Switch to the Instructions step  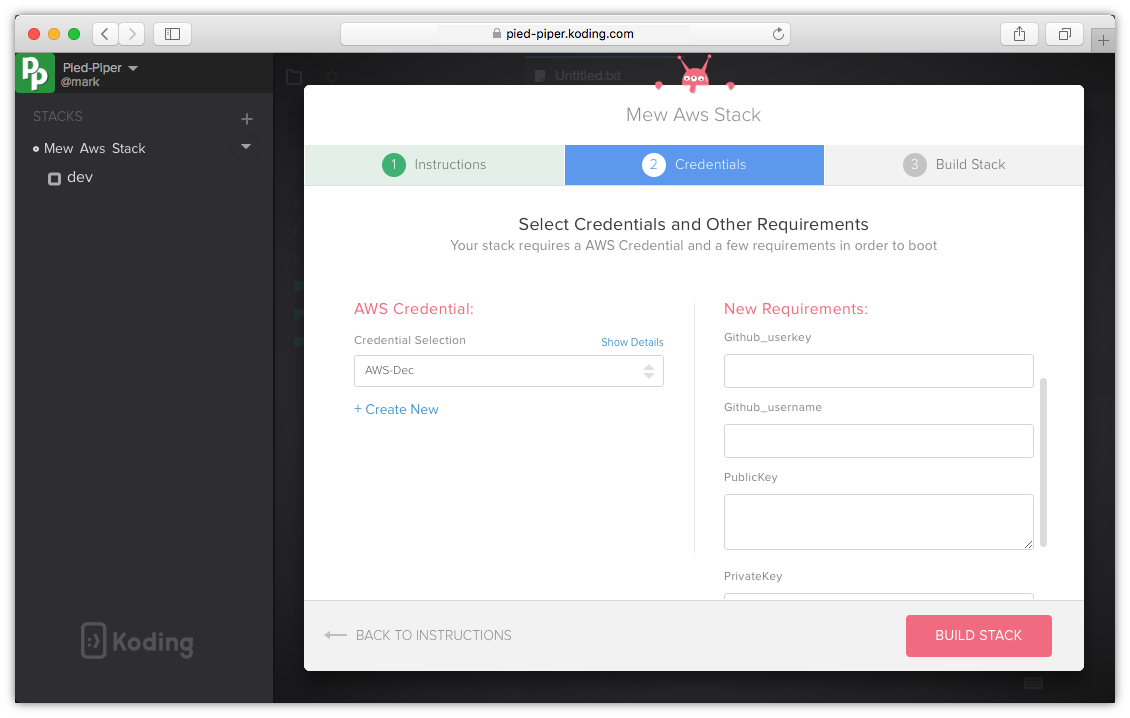coord(434,164)
